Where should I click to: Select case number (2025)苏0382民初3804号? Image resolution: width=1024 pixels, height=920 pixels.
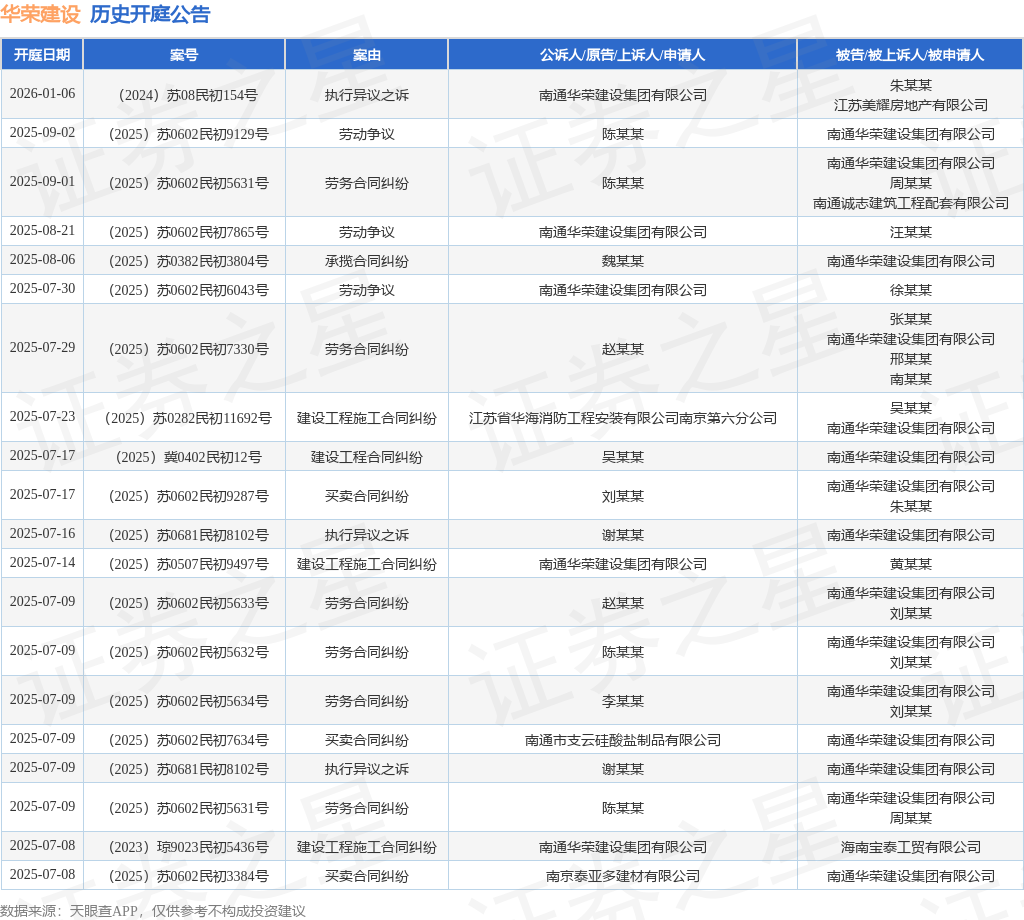[188, 261]
